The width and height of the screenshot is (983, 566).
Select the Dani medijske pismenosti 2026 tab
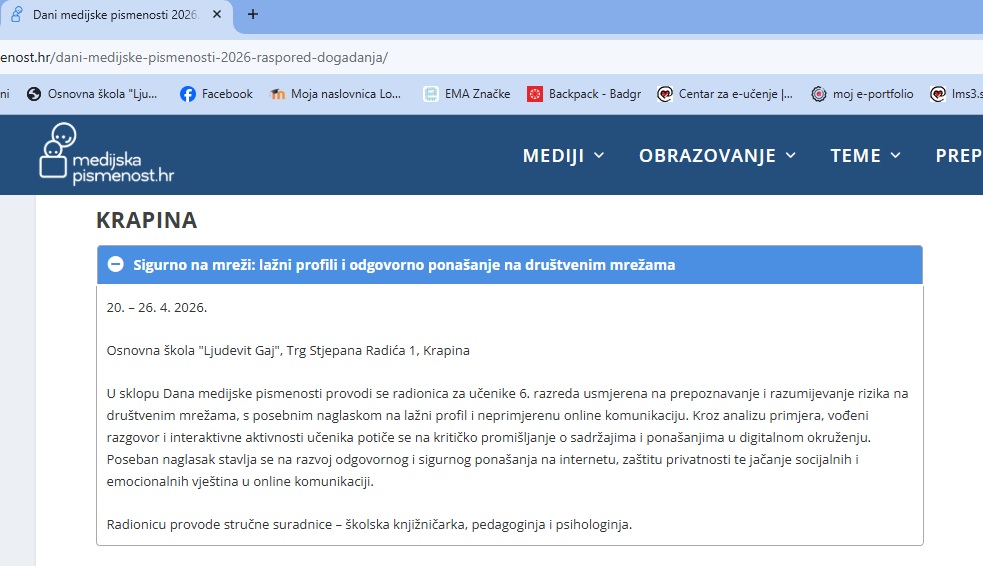pos(110,15)
